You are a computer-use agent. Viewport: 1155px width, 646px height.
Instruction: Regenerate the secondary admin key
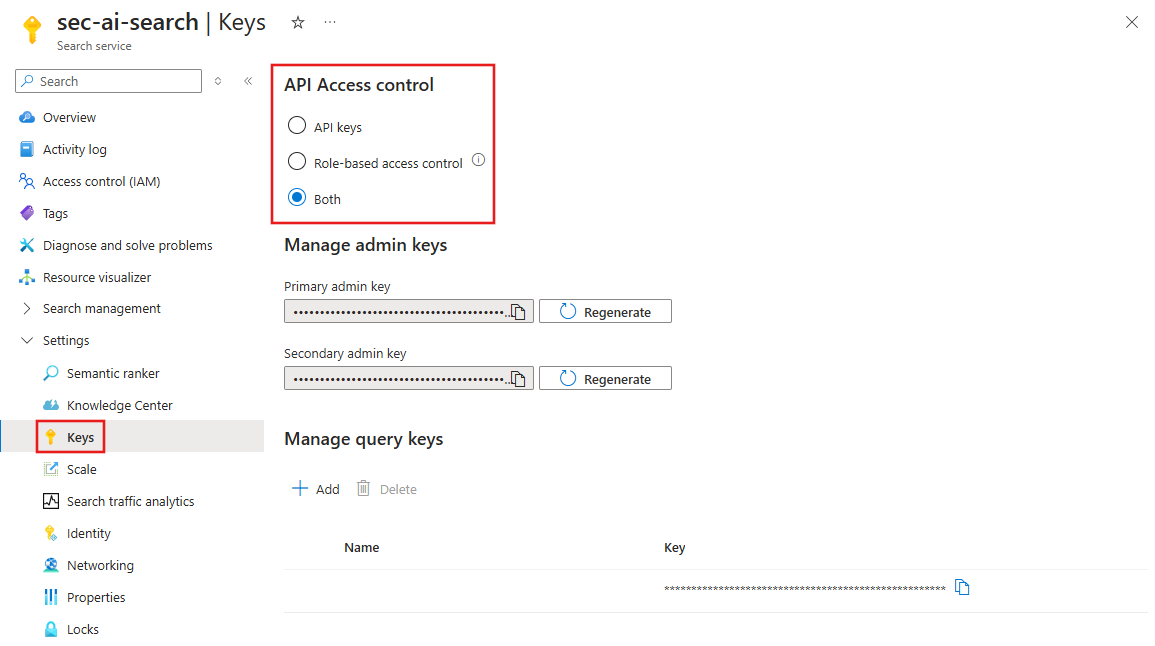[x=605, y=379]
